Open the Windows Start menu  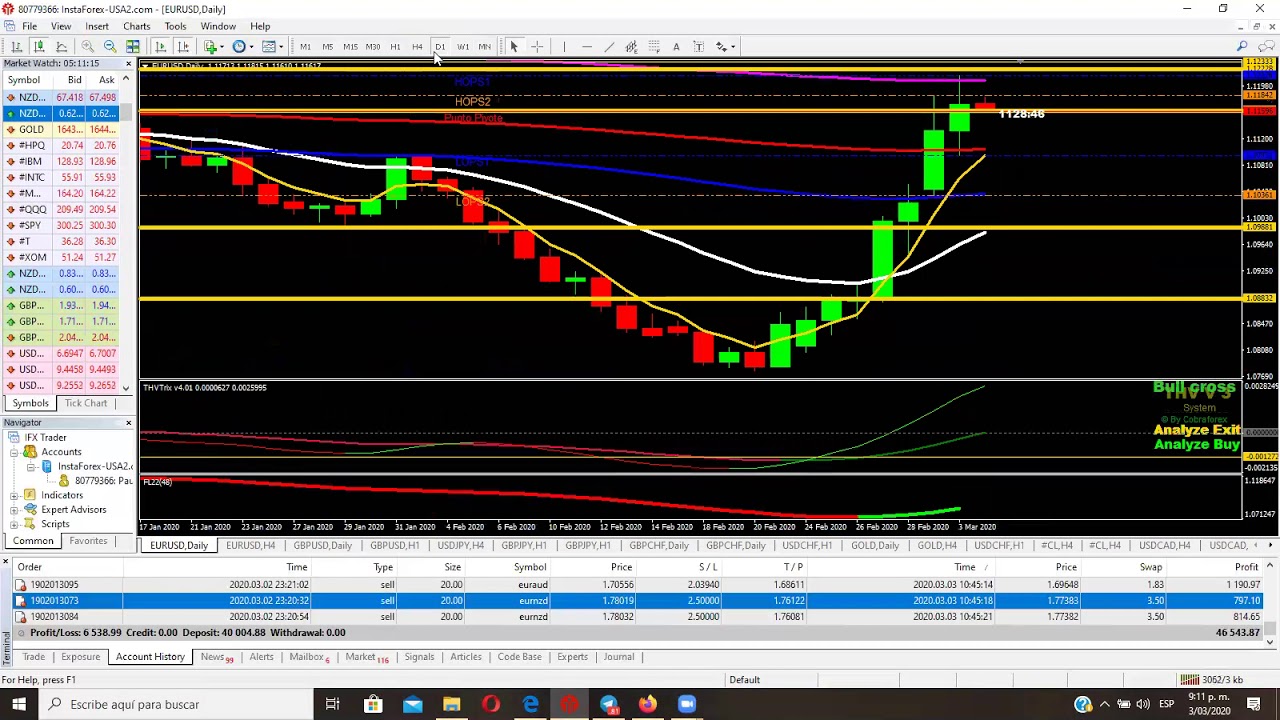point(19,704)
